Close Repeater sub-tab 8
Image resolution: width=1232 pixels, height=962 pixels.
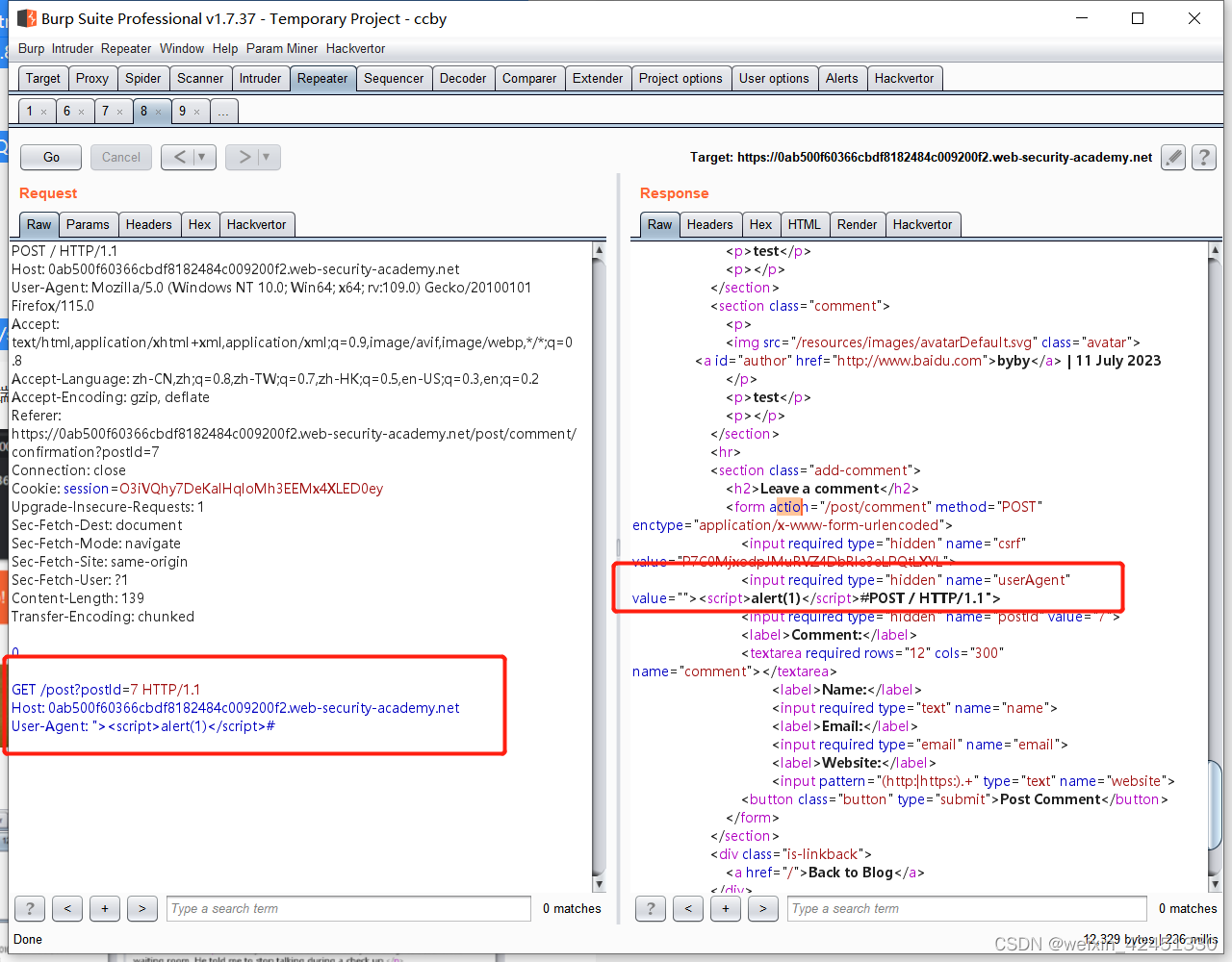pos(159,112)
